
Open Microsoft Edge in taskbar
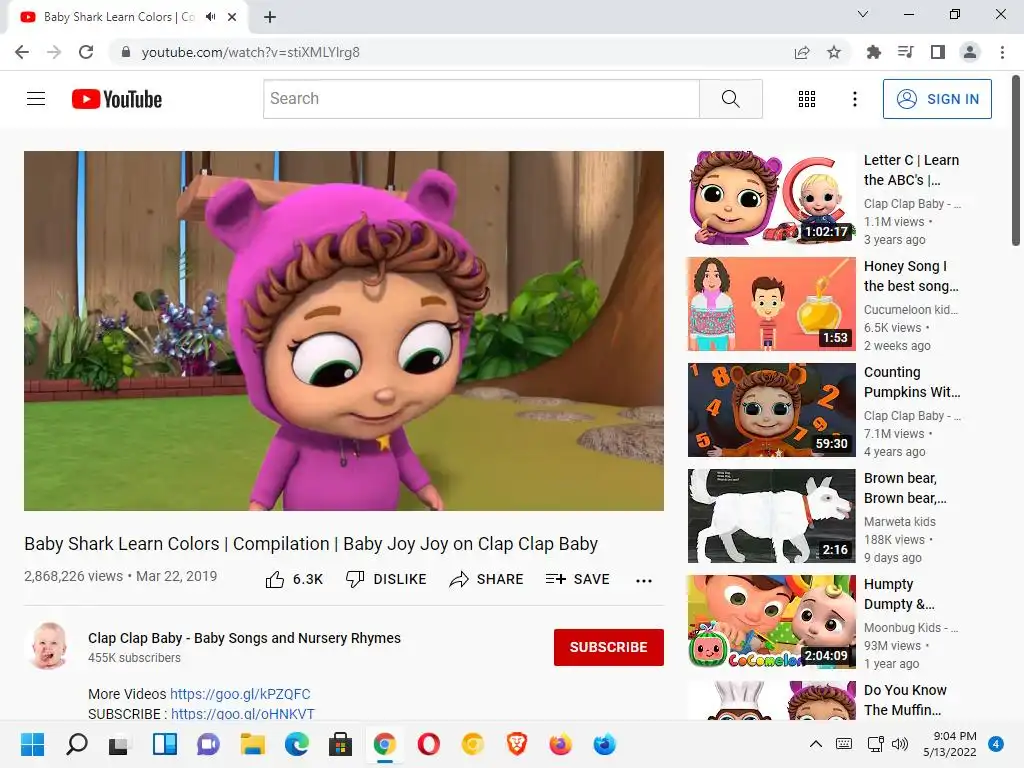pos(296,744)
